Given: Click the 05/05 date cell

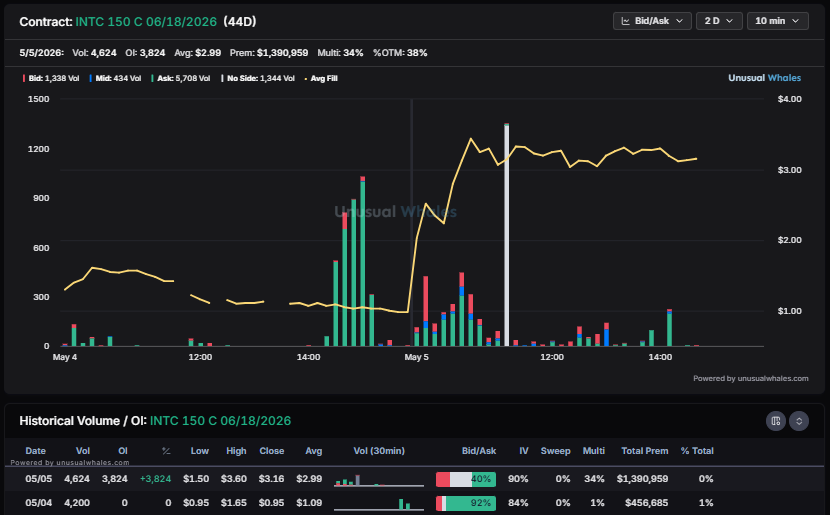Looking at the screenshot, I should pyautogui.click(x=39, y=479).
